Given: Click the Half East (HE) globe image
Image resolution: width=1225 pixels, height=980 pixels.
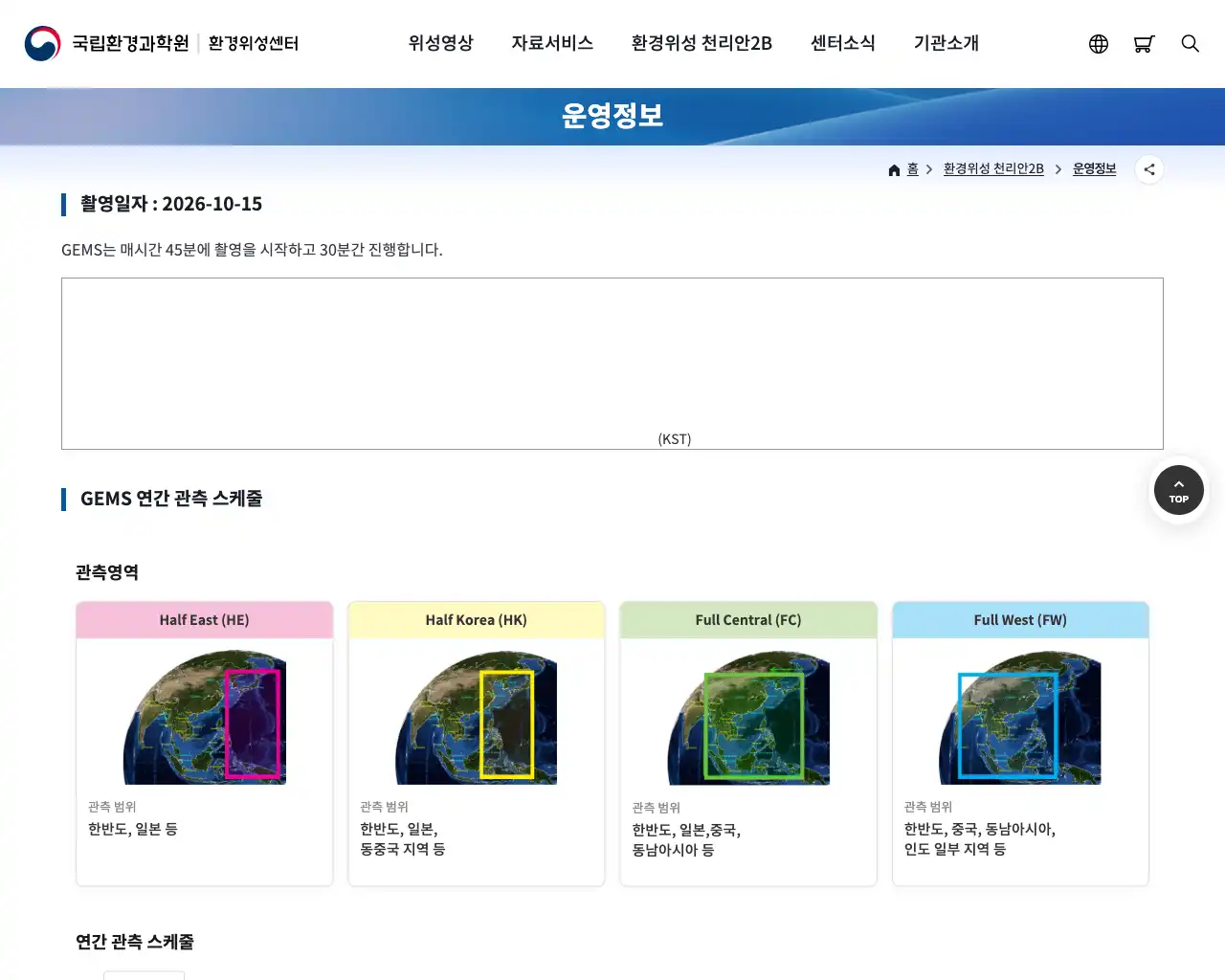Looking at the screenshot, I should (205, 718).
